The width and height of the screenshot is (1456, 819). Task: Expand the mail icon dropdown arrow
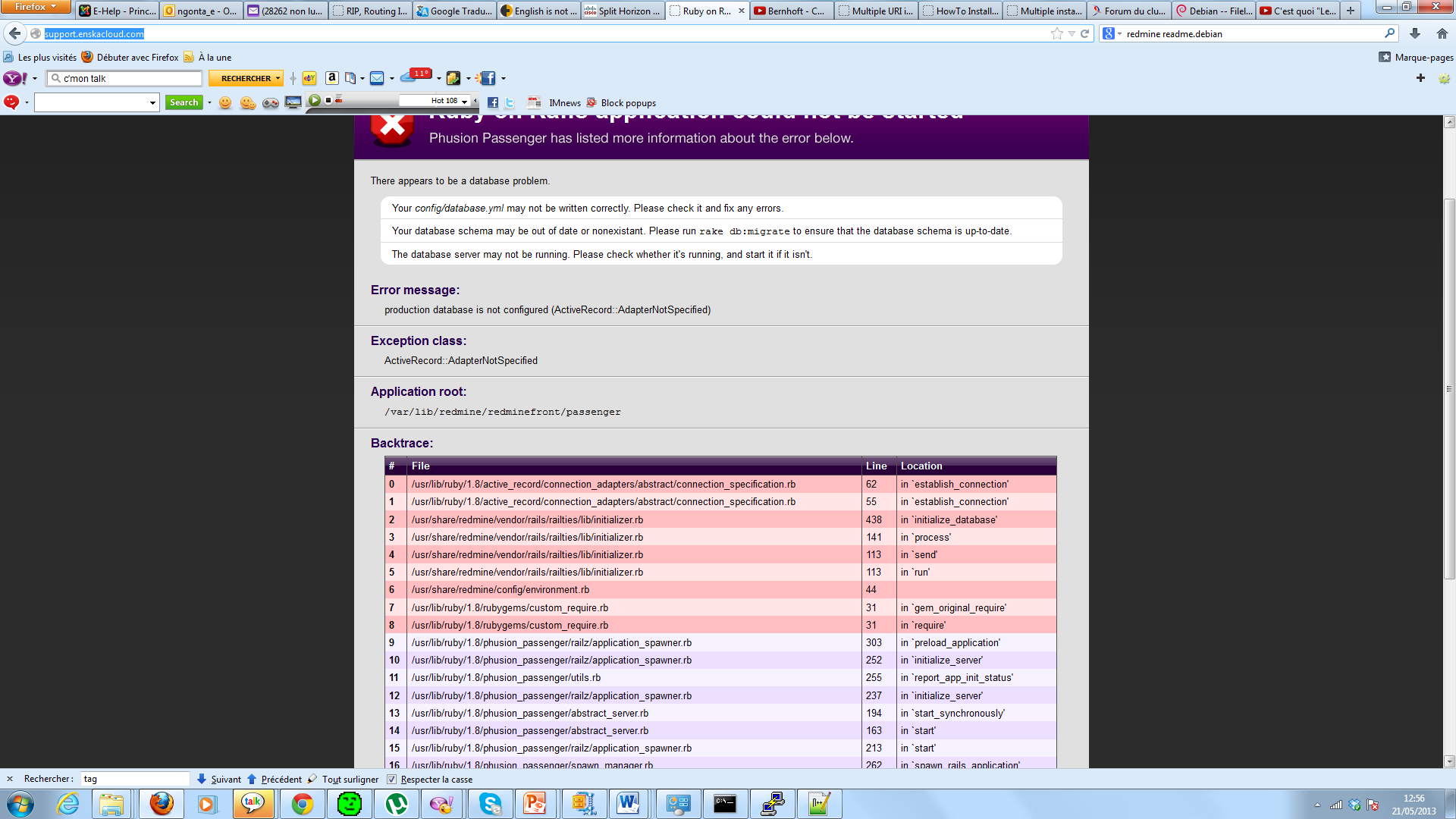pos(392,79)
